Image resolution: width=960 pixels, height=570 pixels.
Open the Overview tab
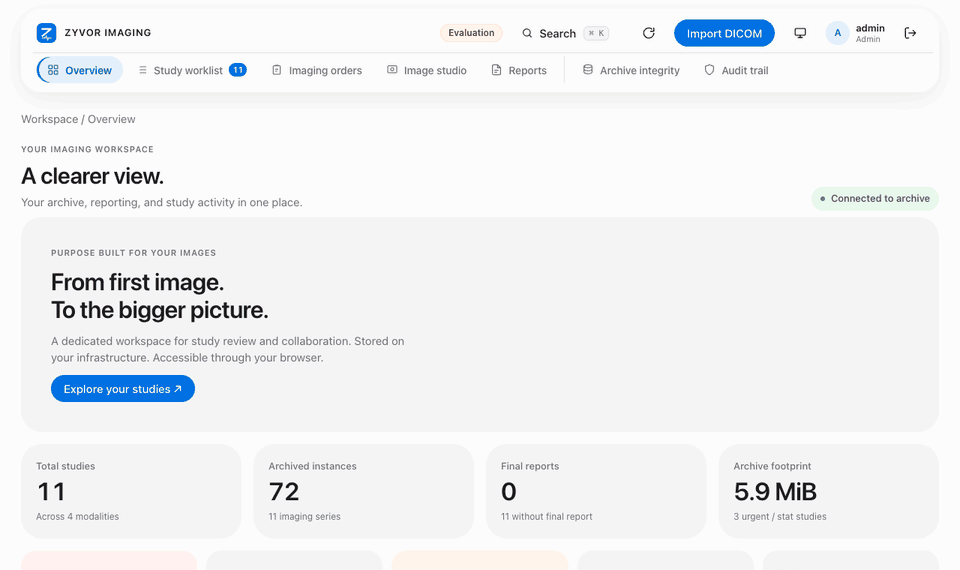(x=80, y=70)
